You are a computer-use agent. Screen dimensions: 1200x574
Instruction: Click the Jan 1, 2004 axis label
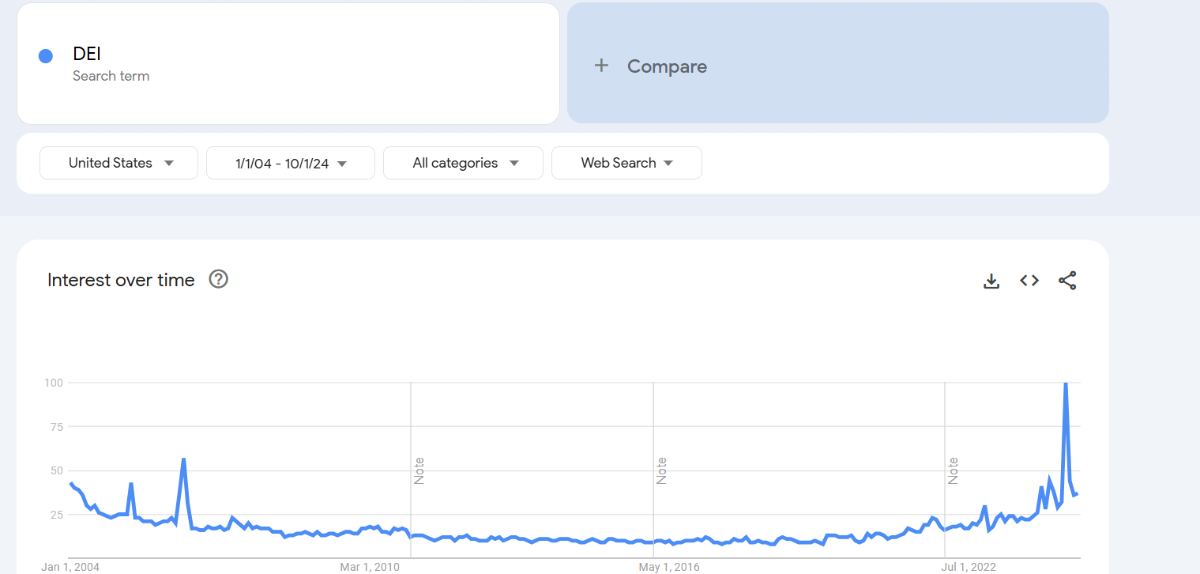70,567
